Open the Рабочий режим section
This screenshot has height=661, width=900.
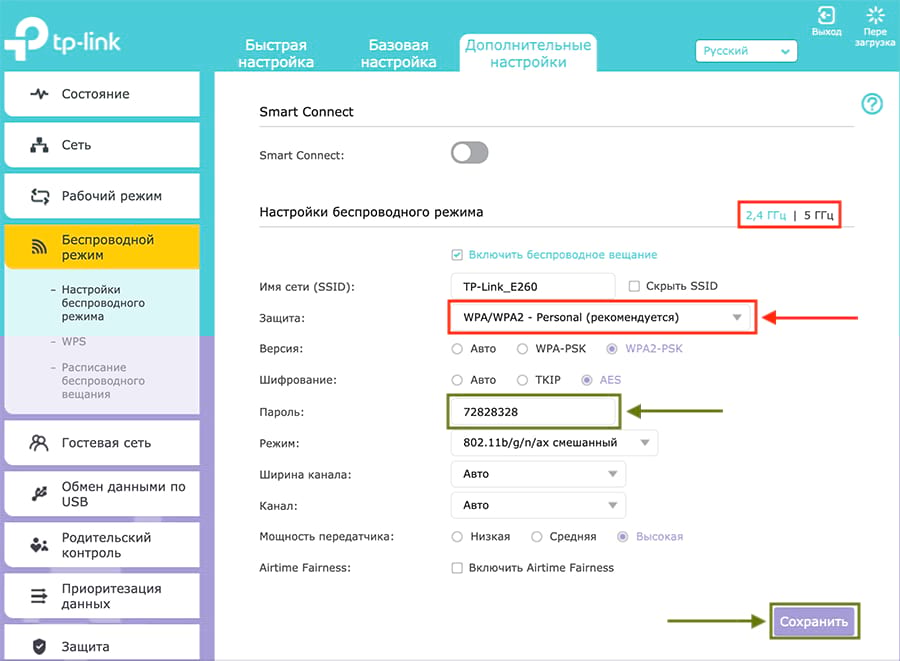click(102, 196)
